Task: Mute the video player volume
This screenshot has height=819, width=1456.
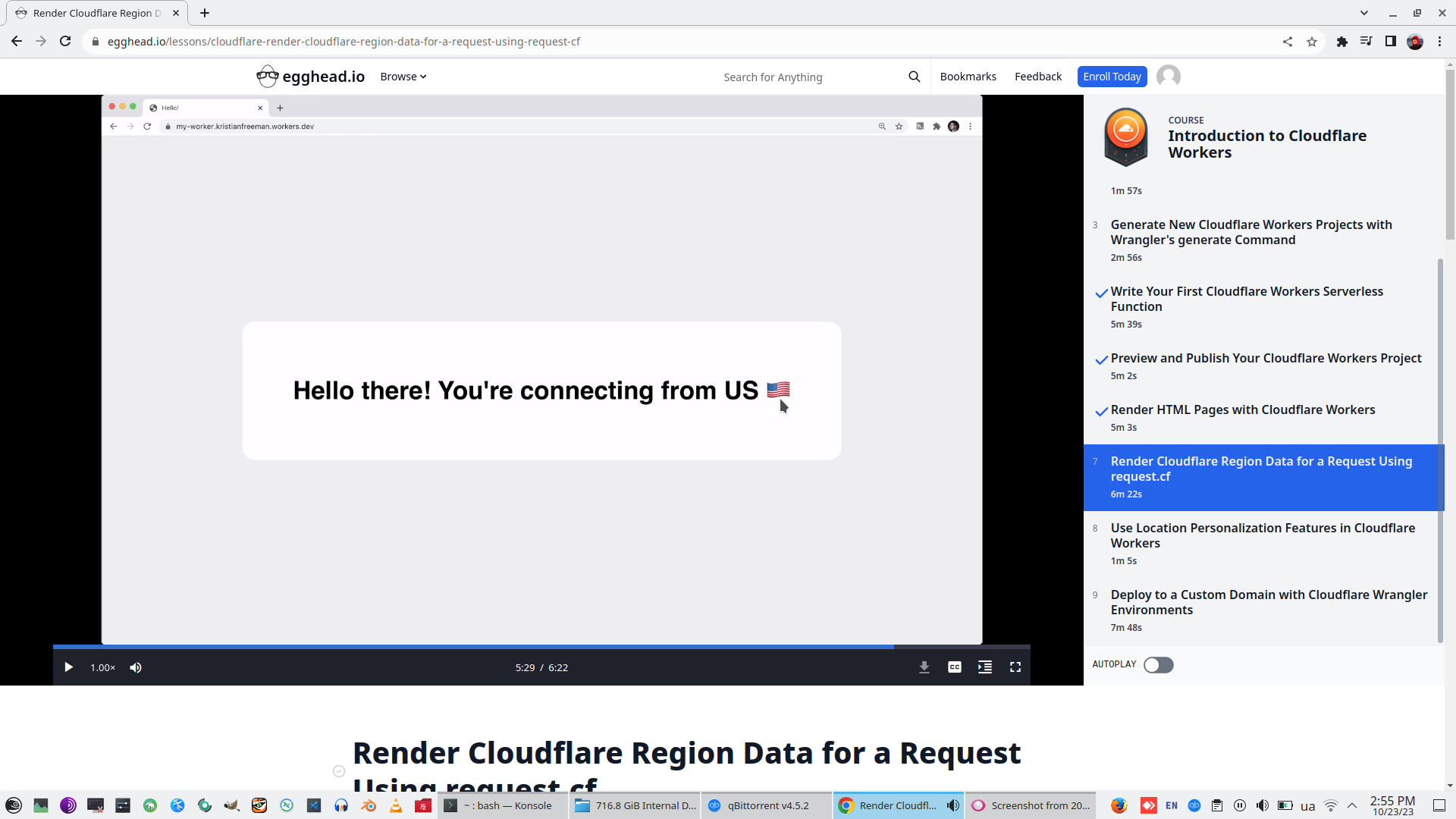Action: point(136,667)
